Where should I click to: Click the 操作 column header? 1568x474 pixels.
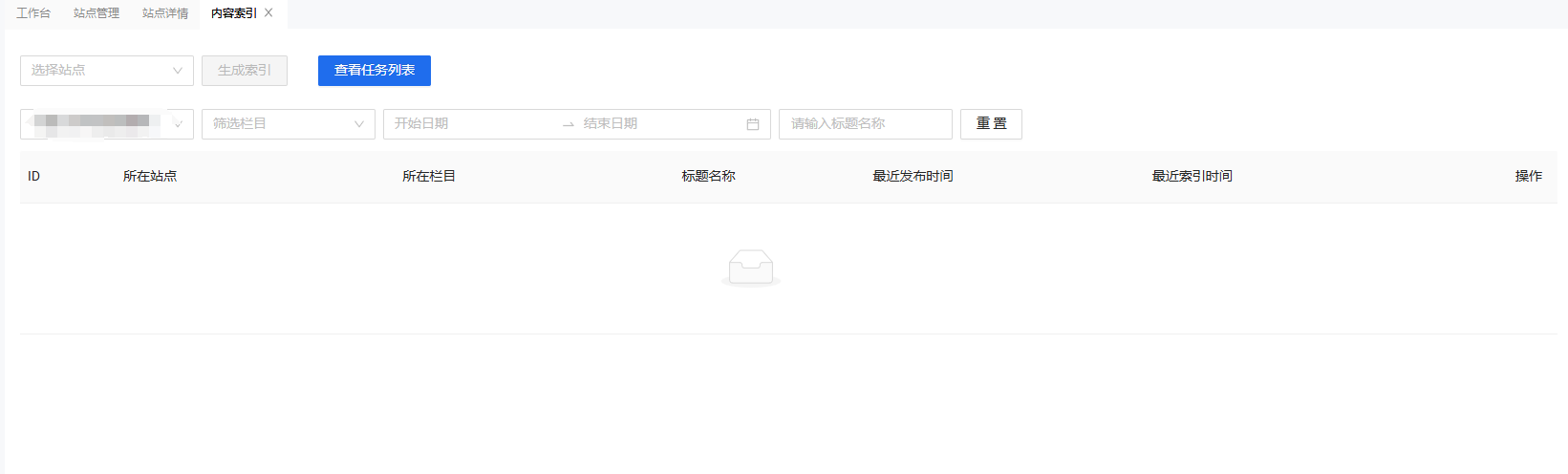(1528, 177)
